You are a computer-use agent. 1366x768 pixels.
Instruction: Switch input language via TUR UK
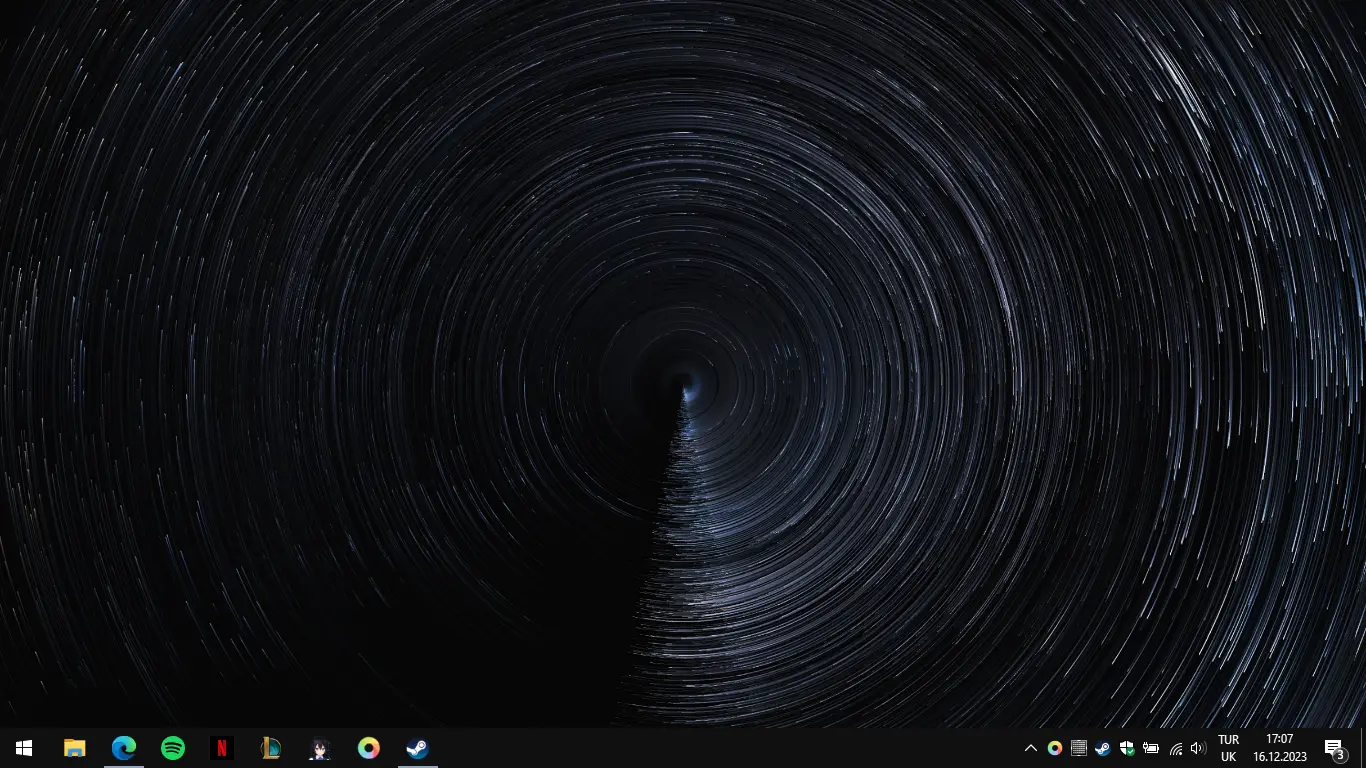click(x=1228, y=748)
